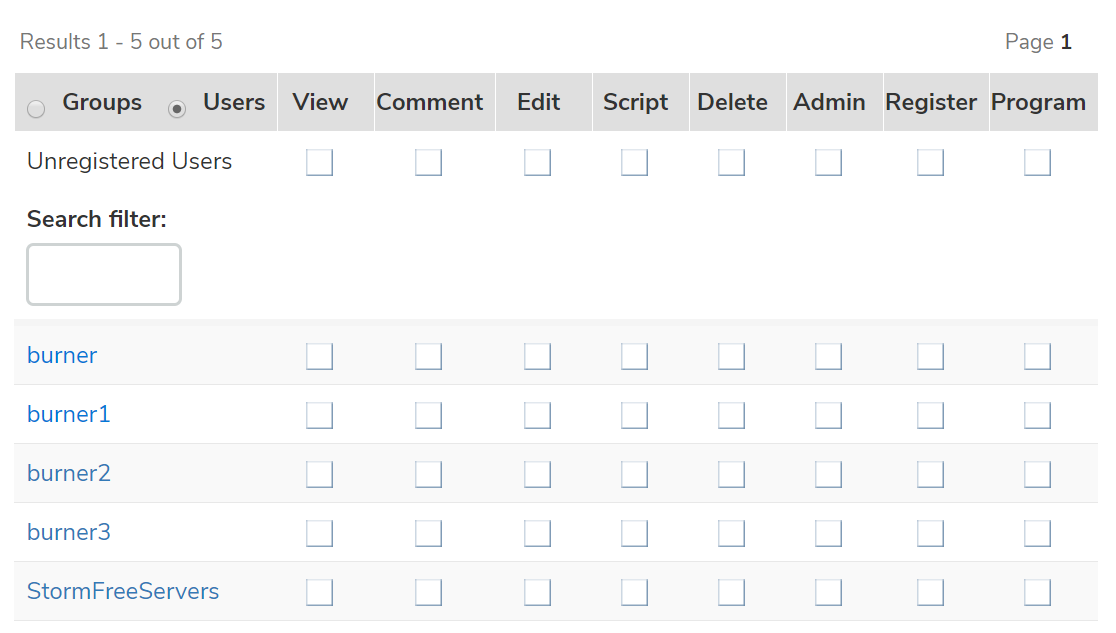This screenshot has height=633, width=1116.
Task: Toggle Script permission for burner3
Action: (x=634, y=533)
